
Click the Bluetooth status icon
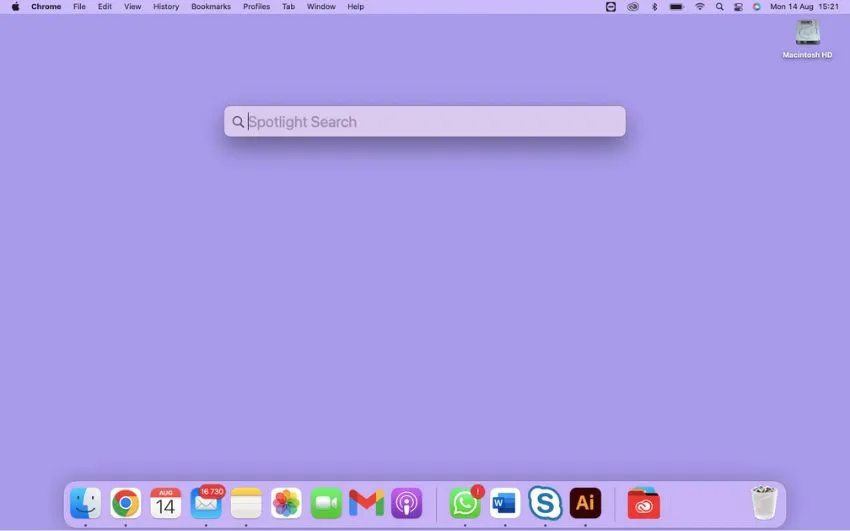(x=654, y=7)
